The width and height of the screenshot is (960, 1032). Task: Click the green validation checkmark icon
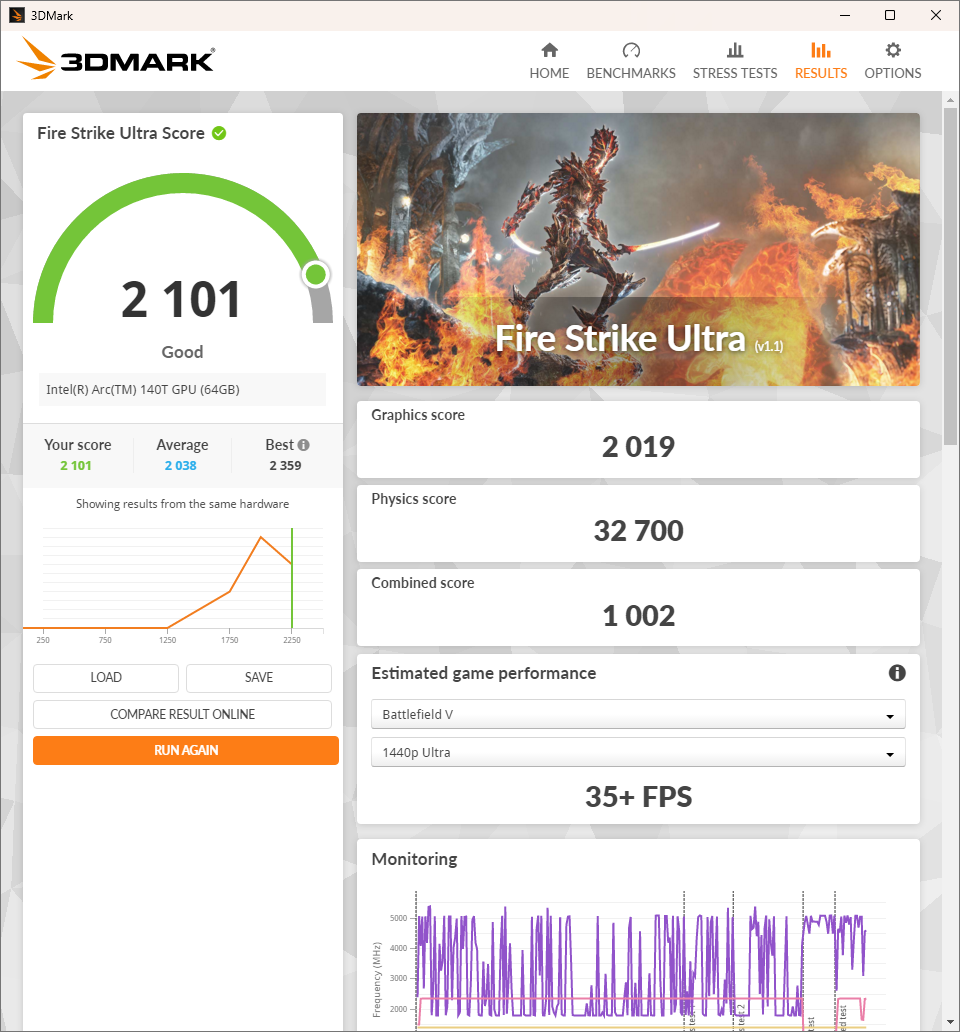[x=219, y=133]
